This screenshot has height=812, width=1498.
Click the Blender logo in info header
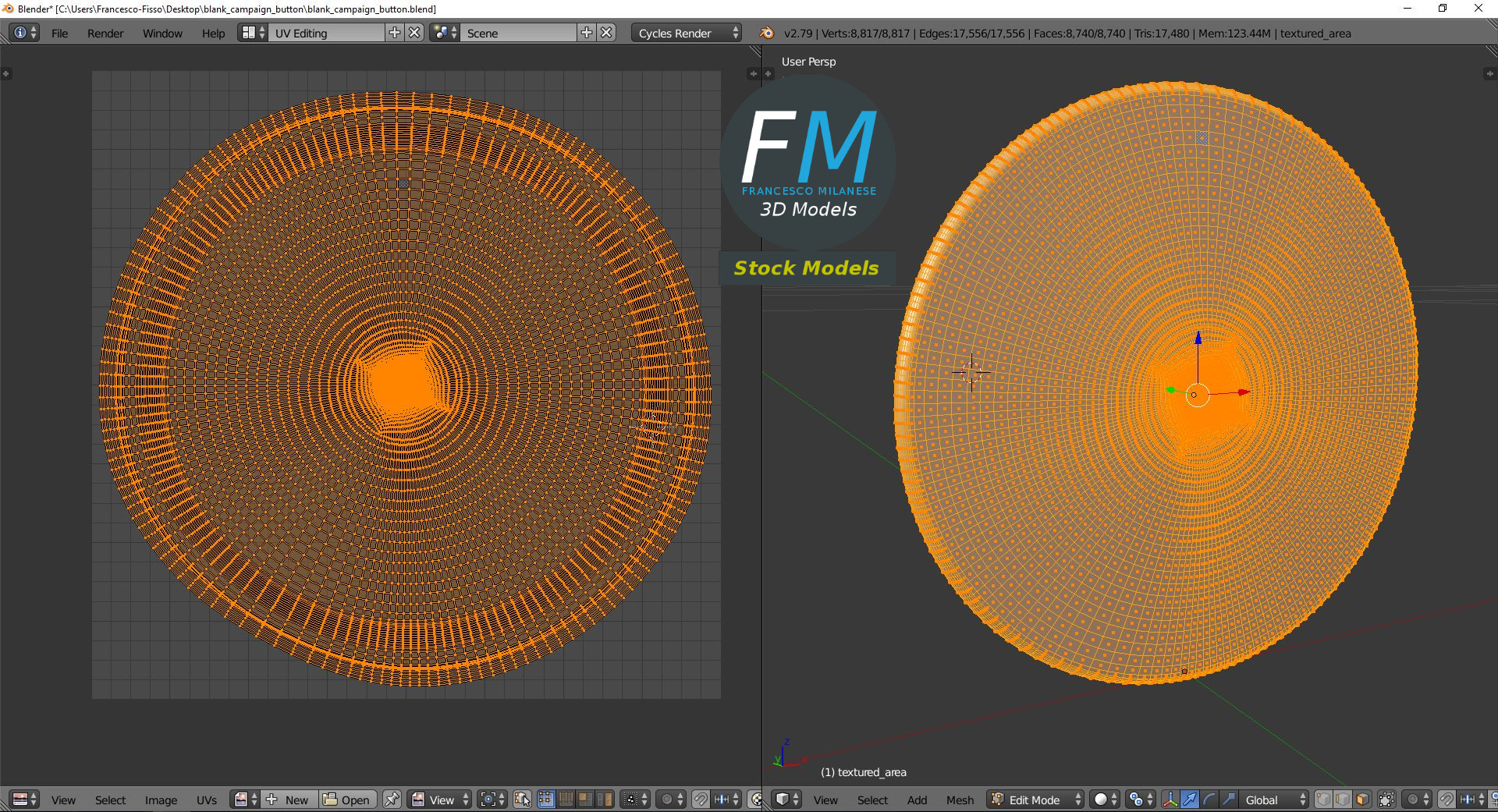click(766, 33)
